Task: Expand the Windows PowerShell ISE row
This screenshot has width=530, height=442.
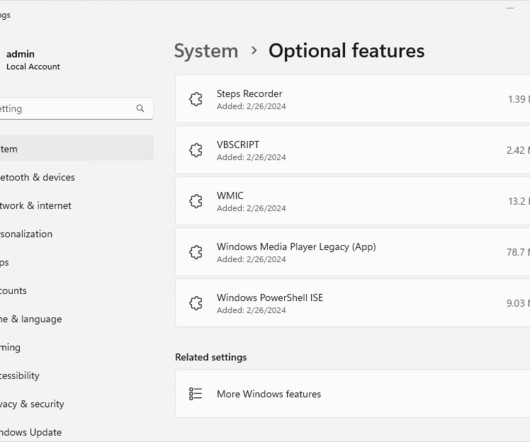Action: (353, 303)
